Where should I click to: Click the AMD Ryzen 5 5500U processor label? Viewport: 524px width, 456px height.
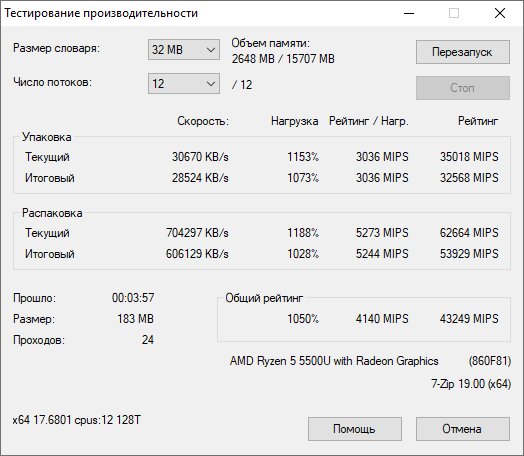[334, 361]
